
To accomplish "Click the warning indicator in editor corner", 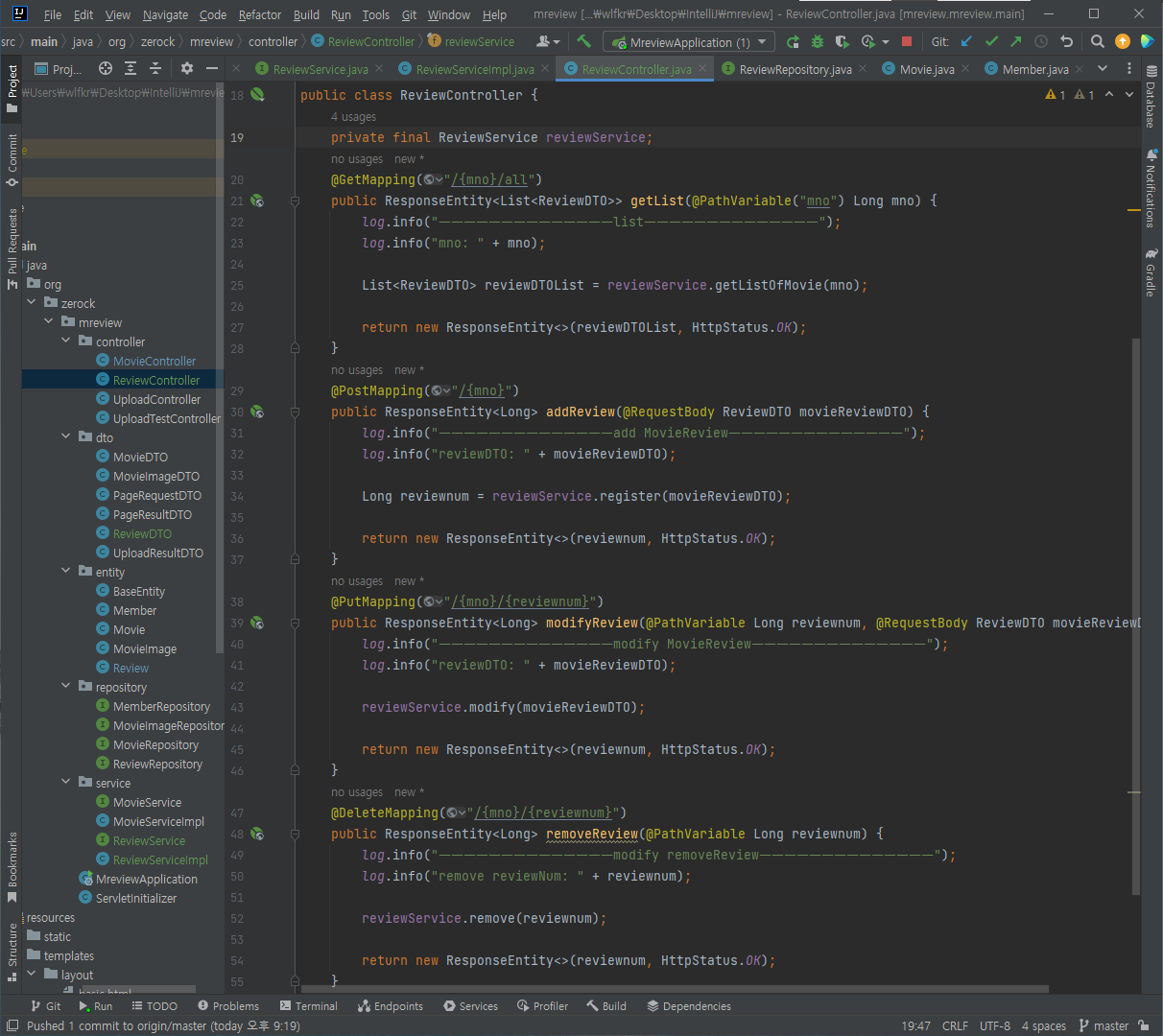I will (1056, 95).
